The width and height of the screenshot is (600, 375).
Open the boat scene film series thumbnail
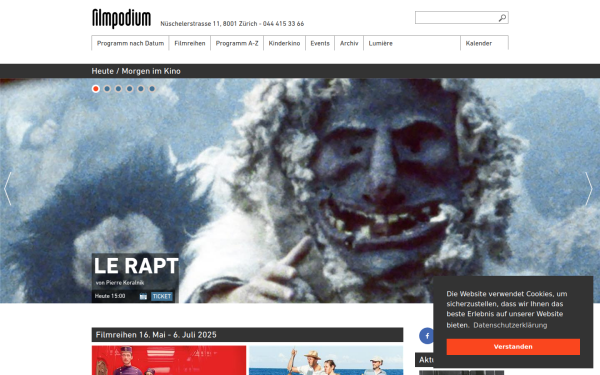(326, 360)
